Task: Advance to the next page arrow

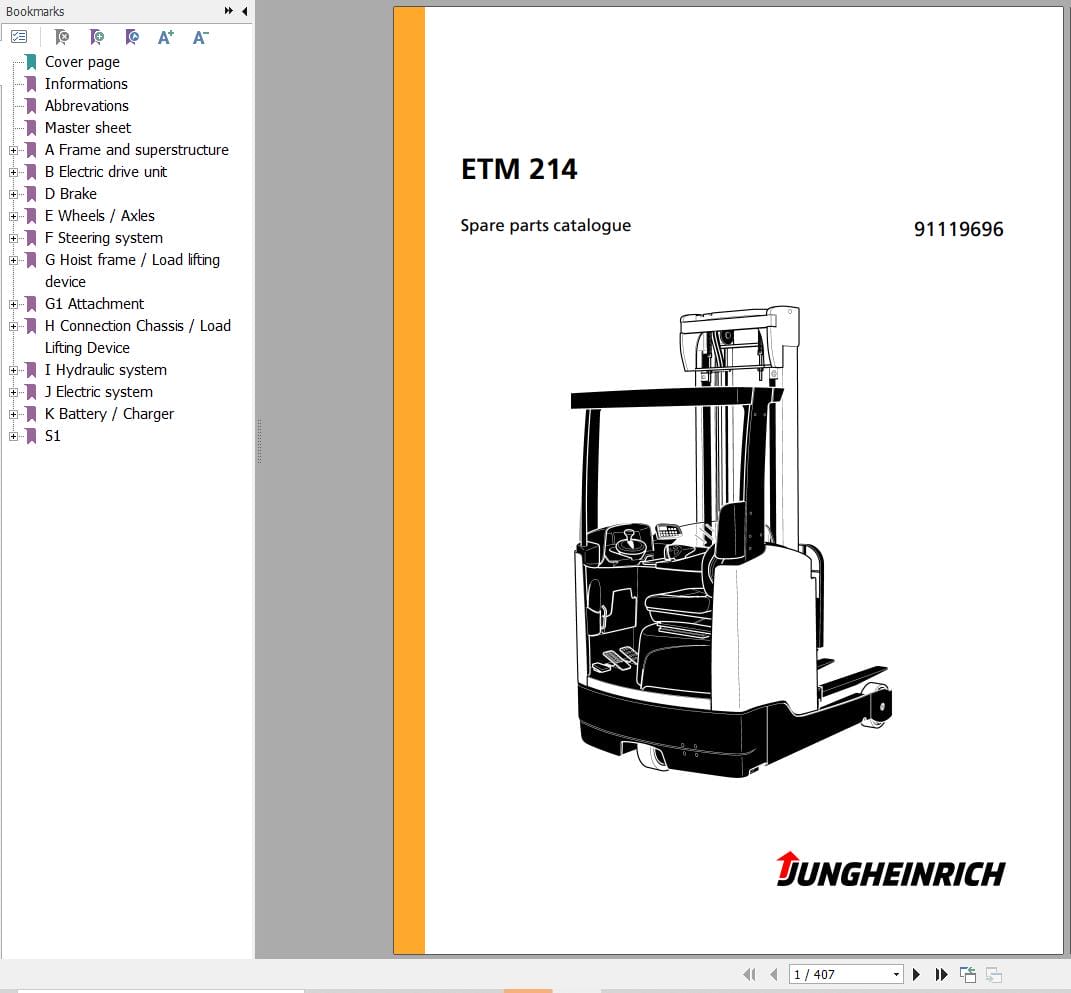Action: (x=917, y=974)
